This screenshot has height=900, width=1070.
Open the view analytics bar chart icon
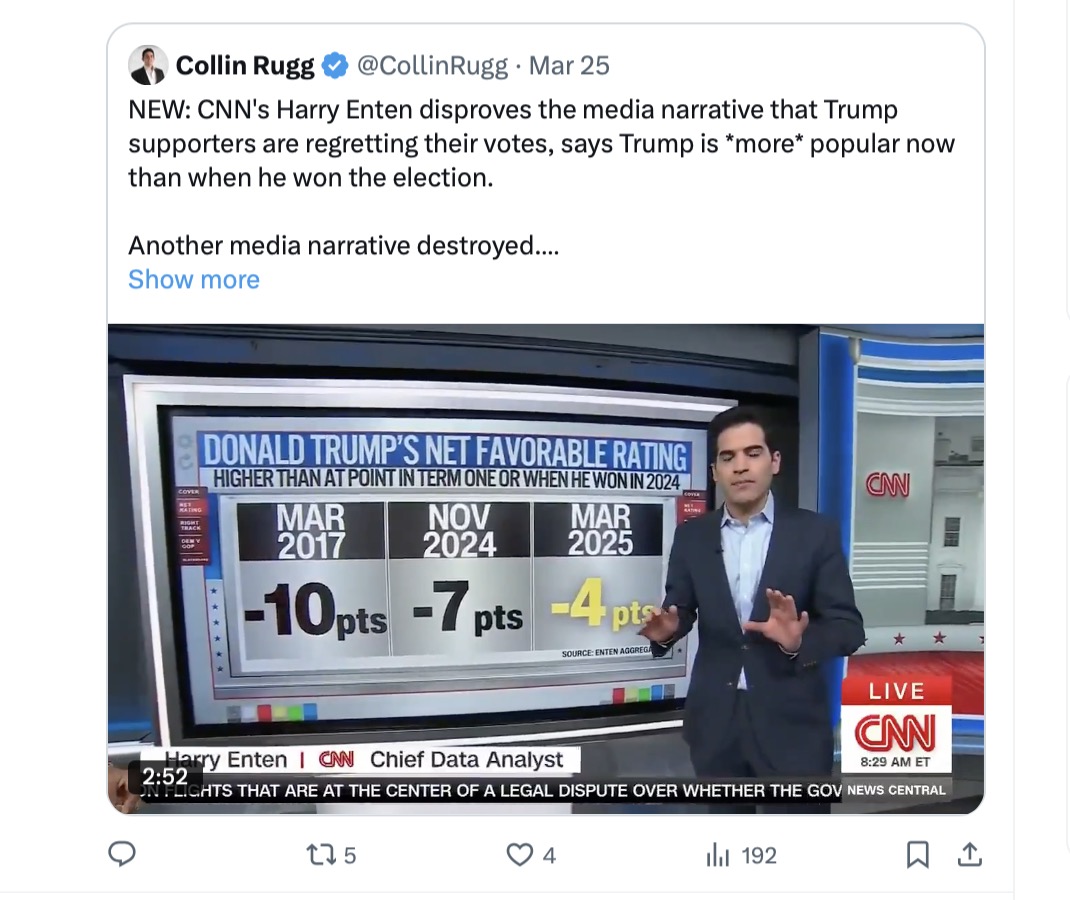pyautogui.click(x=717, y=855)
